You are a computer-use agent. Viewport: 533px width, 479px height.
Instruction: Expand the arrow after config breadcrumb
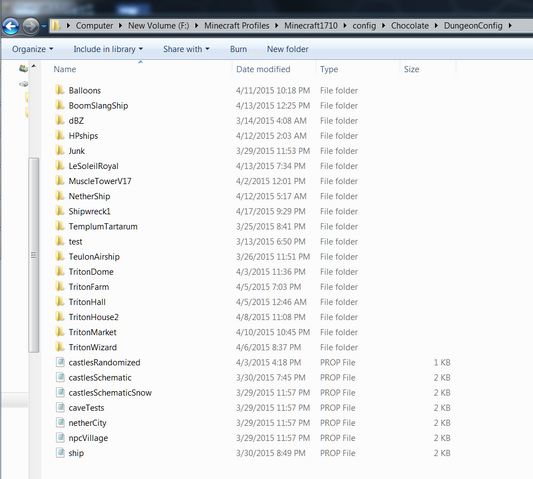(383, 25)
